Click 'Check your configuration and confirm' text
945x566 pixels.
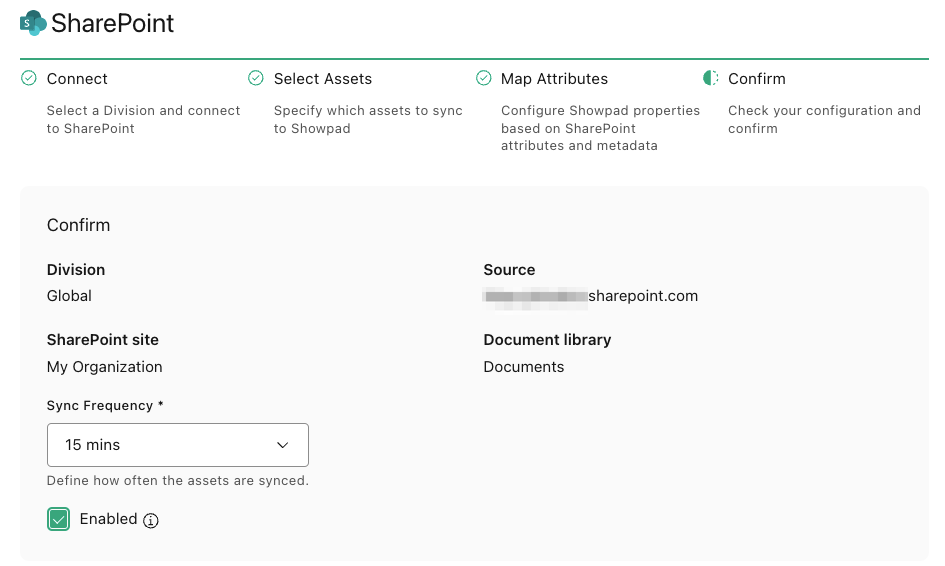tap(824, 119)
